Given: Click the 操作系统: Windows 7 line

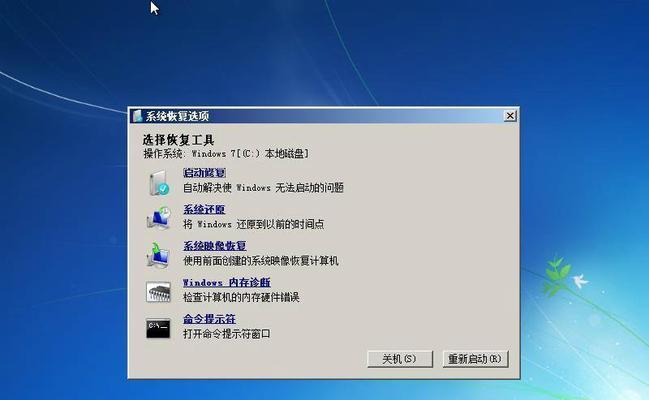Looking at the screenshot, I should click(226, 154).
